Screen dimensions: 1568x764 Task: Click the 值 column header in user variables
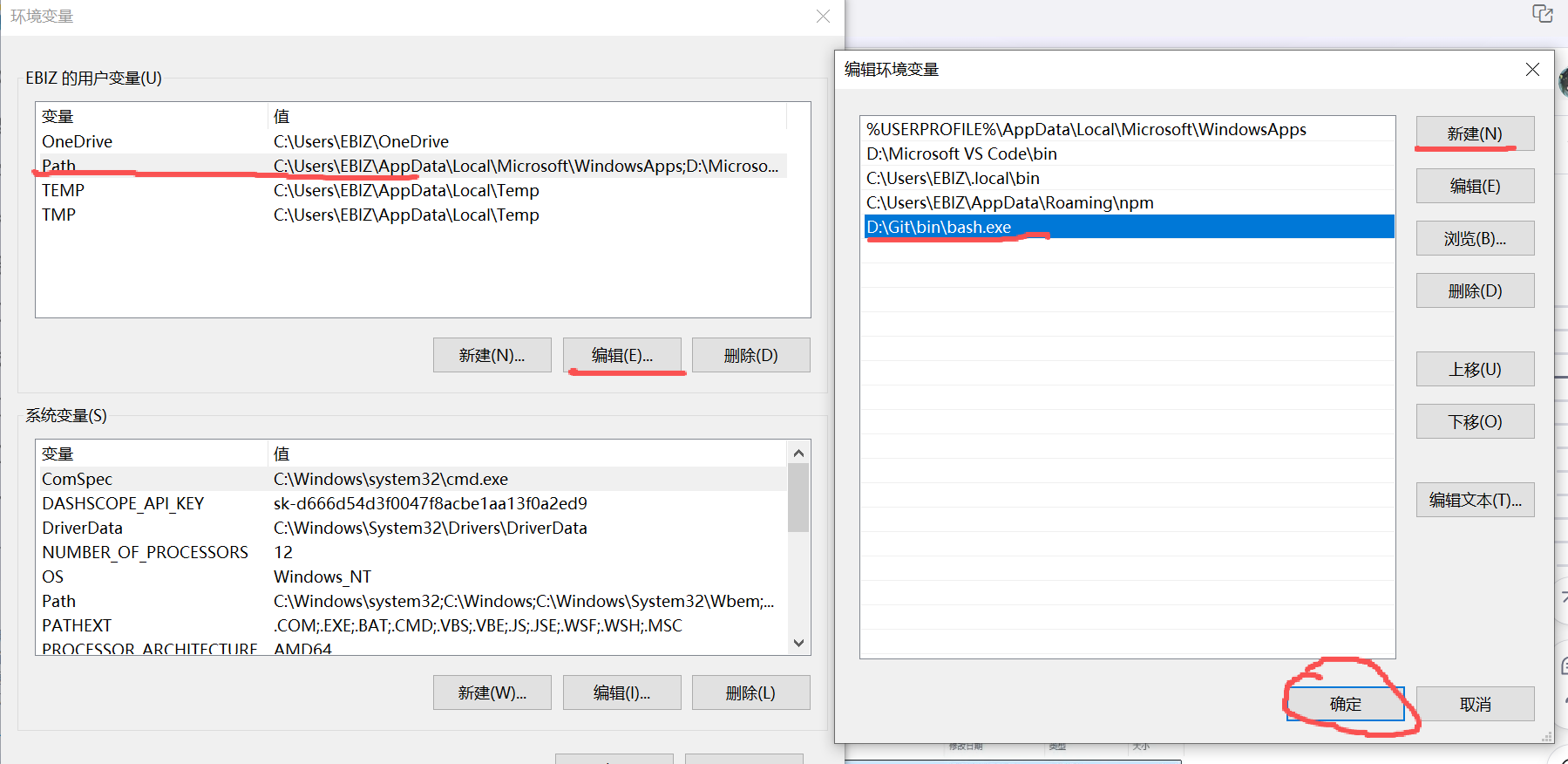coord(527,116)
